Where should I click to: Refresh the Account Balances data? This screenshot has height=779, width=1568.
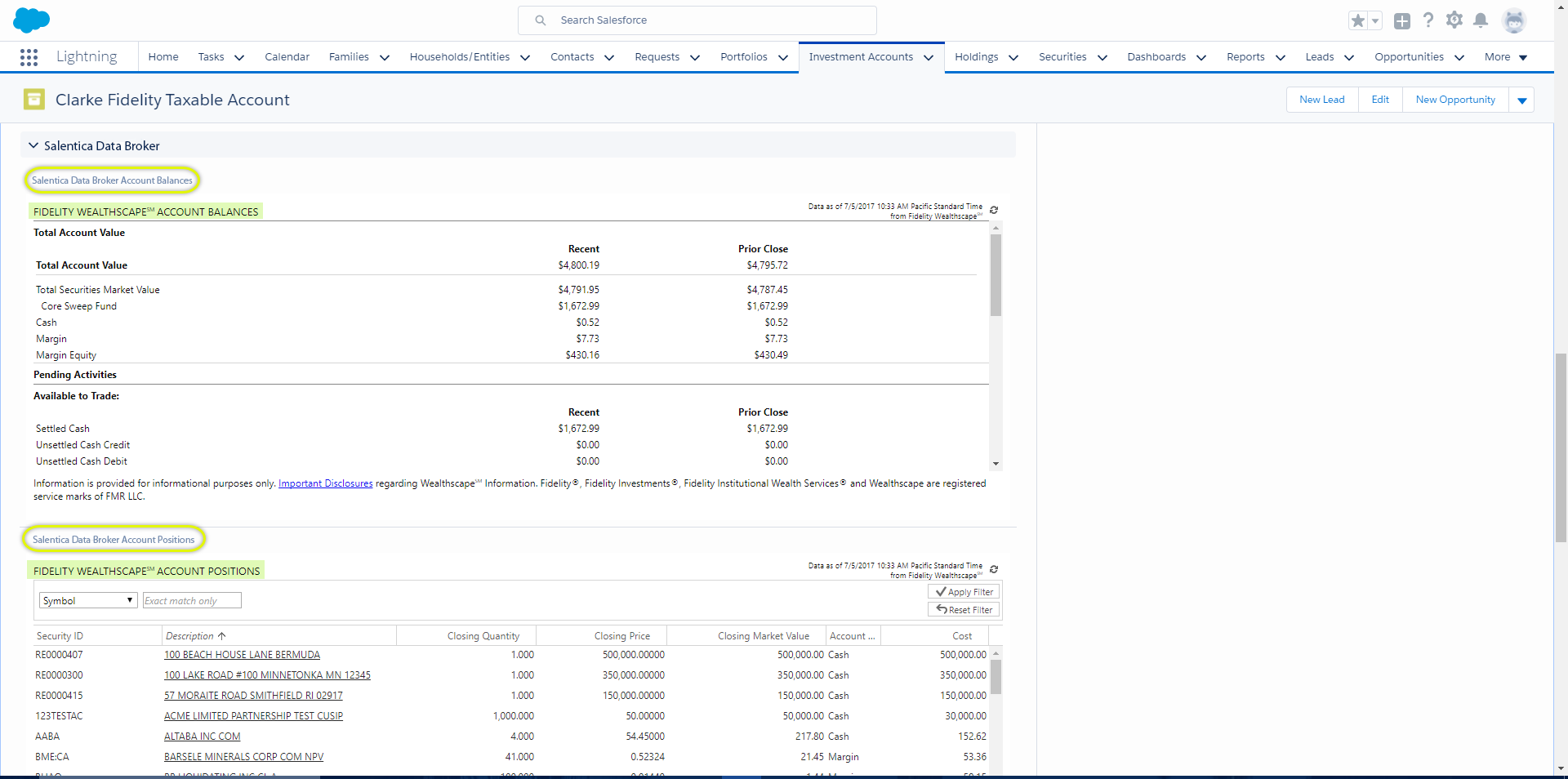994,210
